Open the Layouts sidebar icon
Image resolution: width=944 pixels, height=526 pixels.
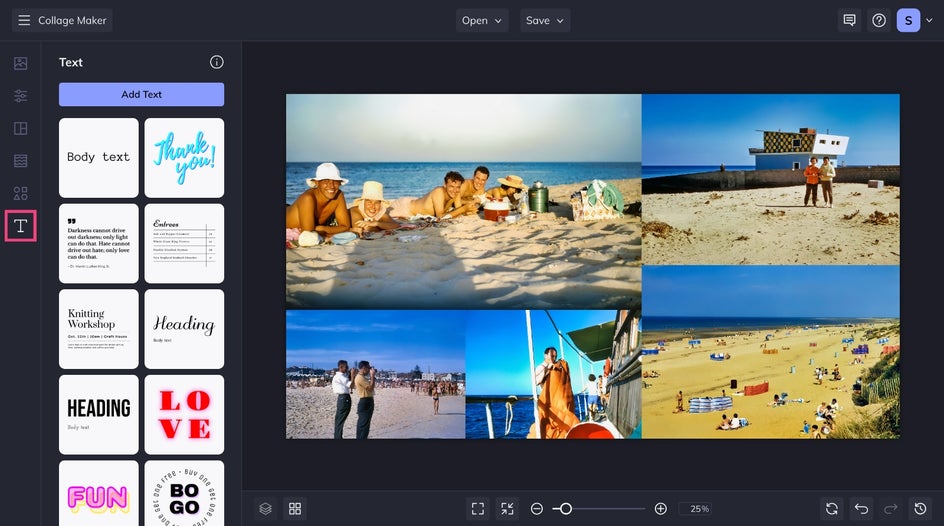pos(20,128)
